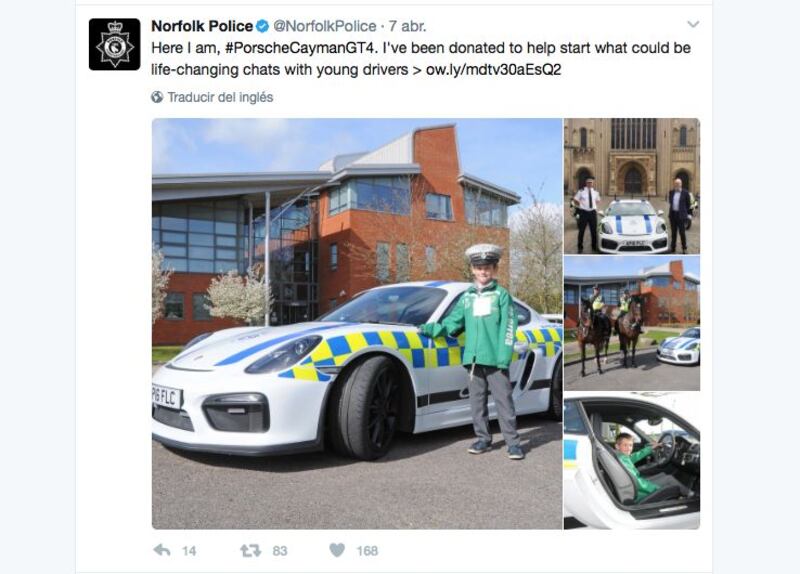800x574 pixels.
Task: Click the reply arrow icon
Action: (x=162, y=550)
